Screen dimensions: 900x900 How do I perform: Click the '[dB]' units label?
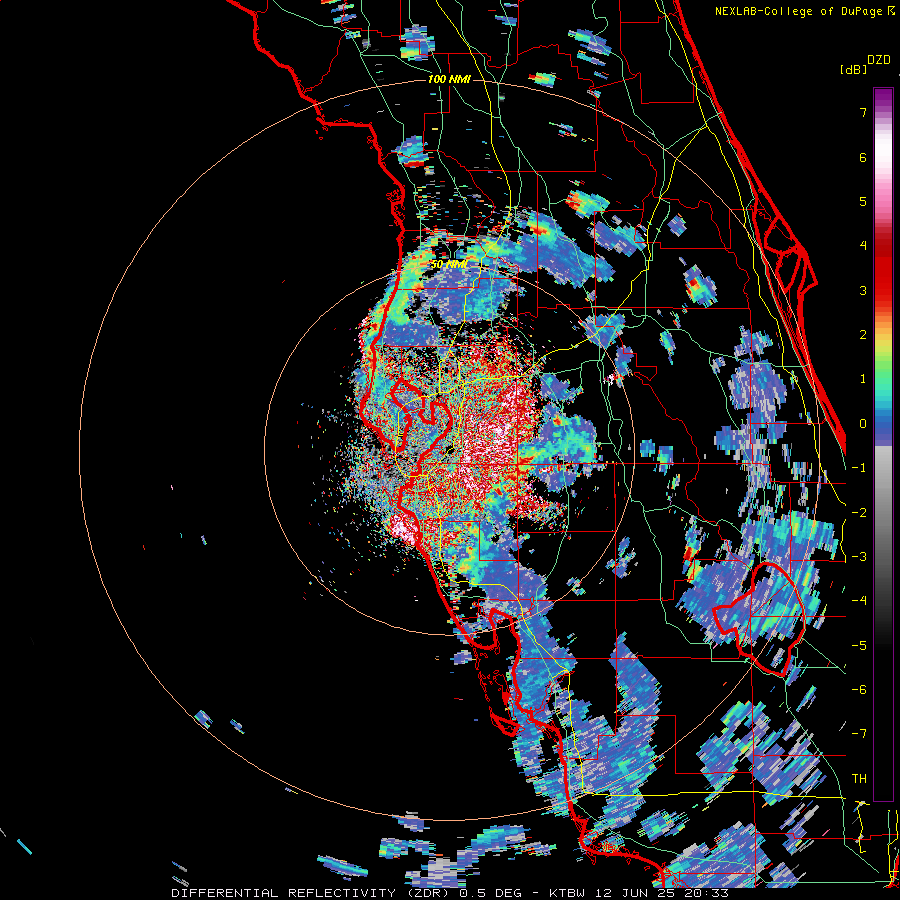pyautogui.click(x=853, y=69)
